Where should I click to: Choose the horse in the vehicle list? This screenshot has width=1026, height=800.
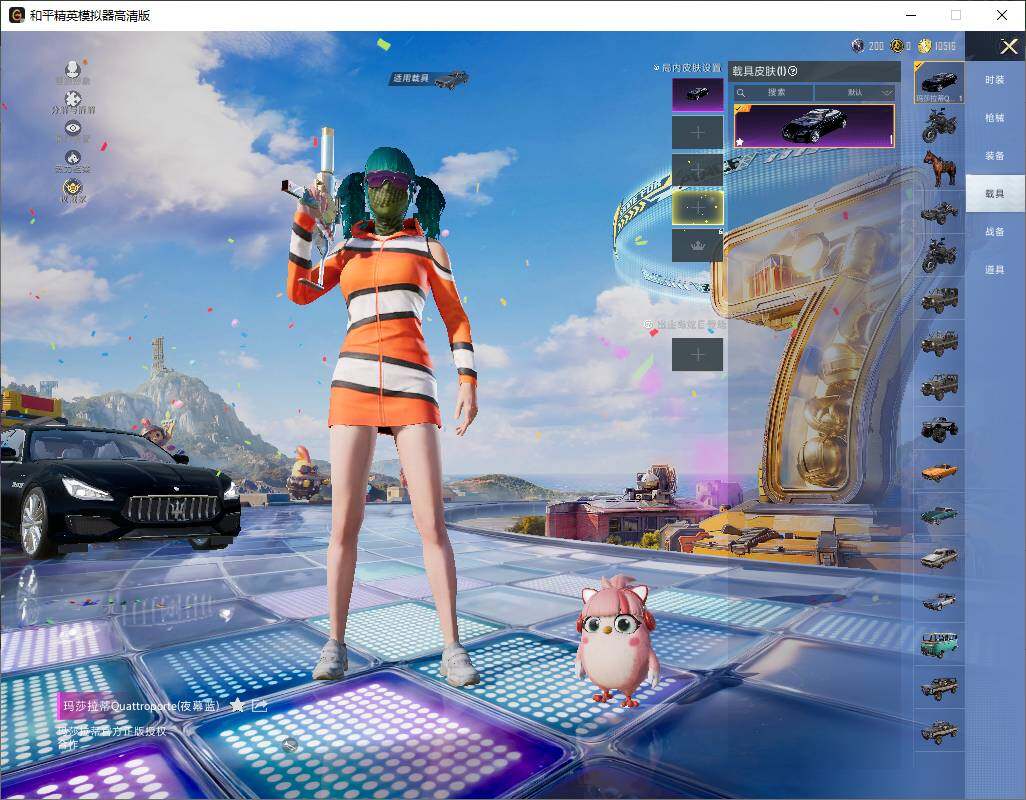(x=940, y=167)
